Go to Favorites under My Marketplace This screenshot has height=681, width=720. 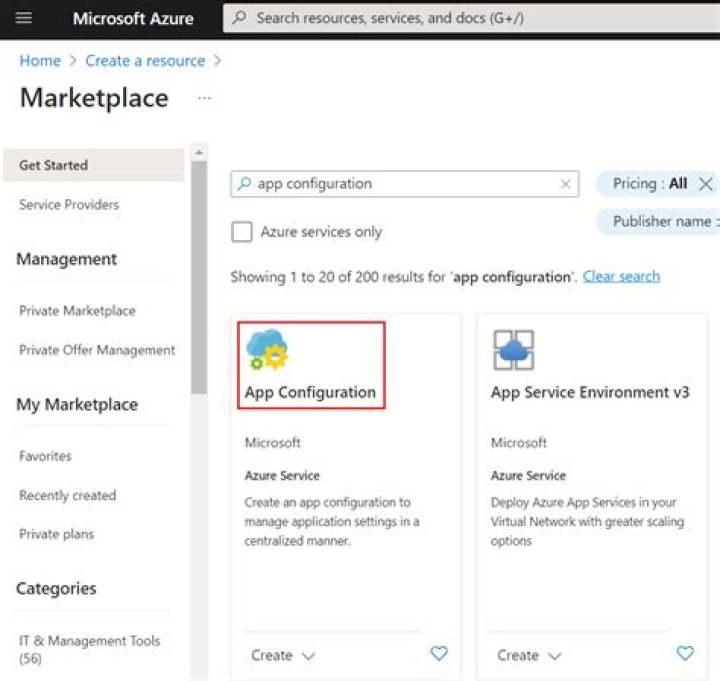[45, 456]
